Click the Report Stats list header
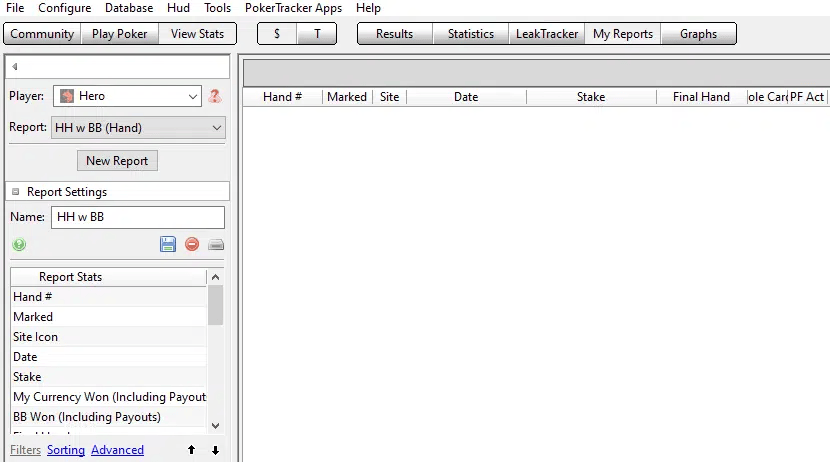The height and width of the screenshot is (462, 830). click(109, 277)
